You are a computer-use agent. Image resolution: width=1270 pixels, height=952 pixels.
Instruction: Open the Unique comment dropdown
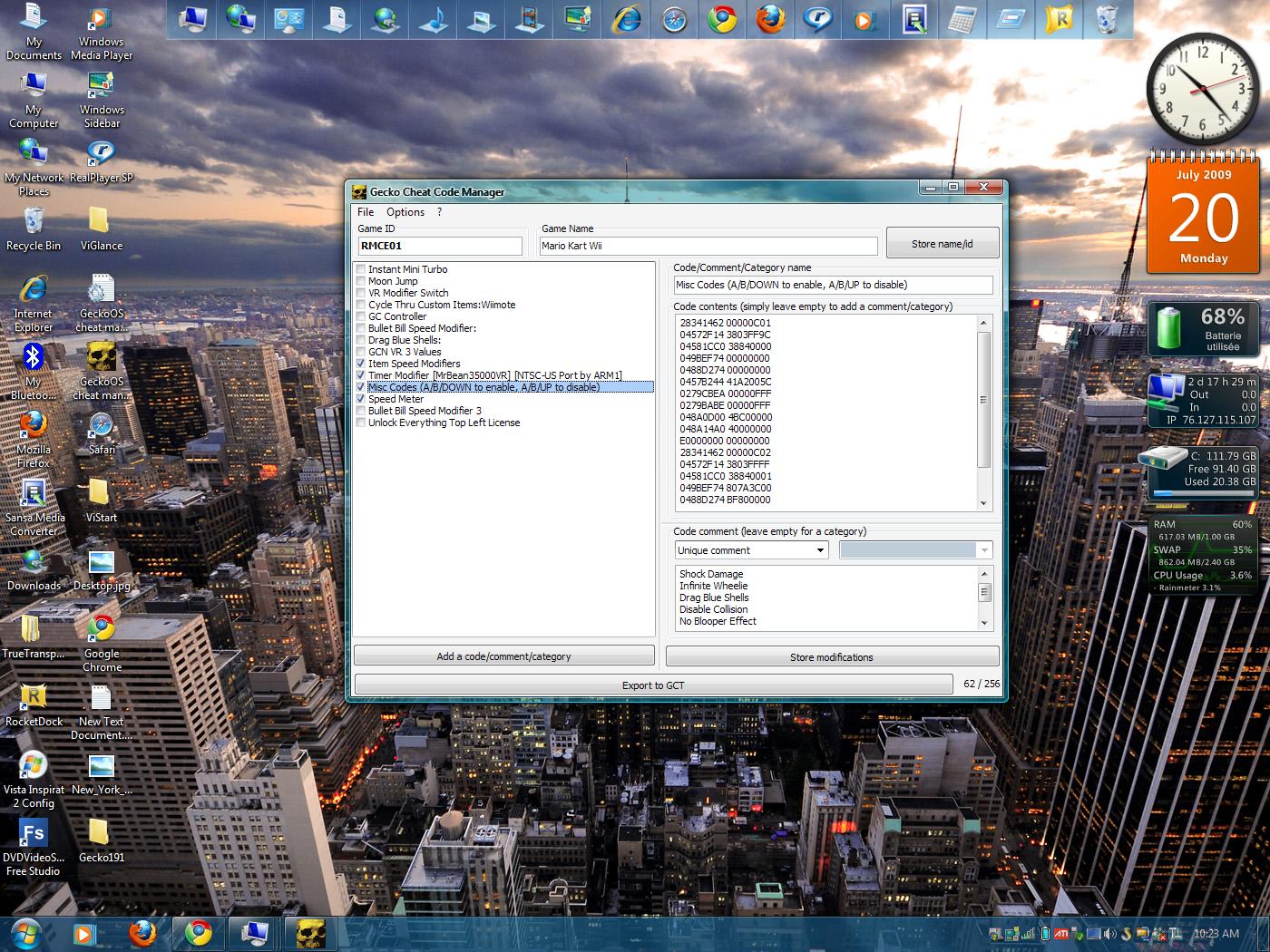pos(751,550)
